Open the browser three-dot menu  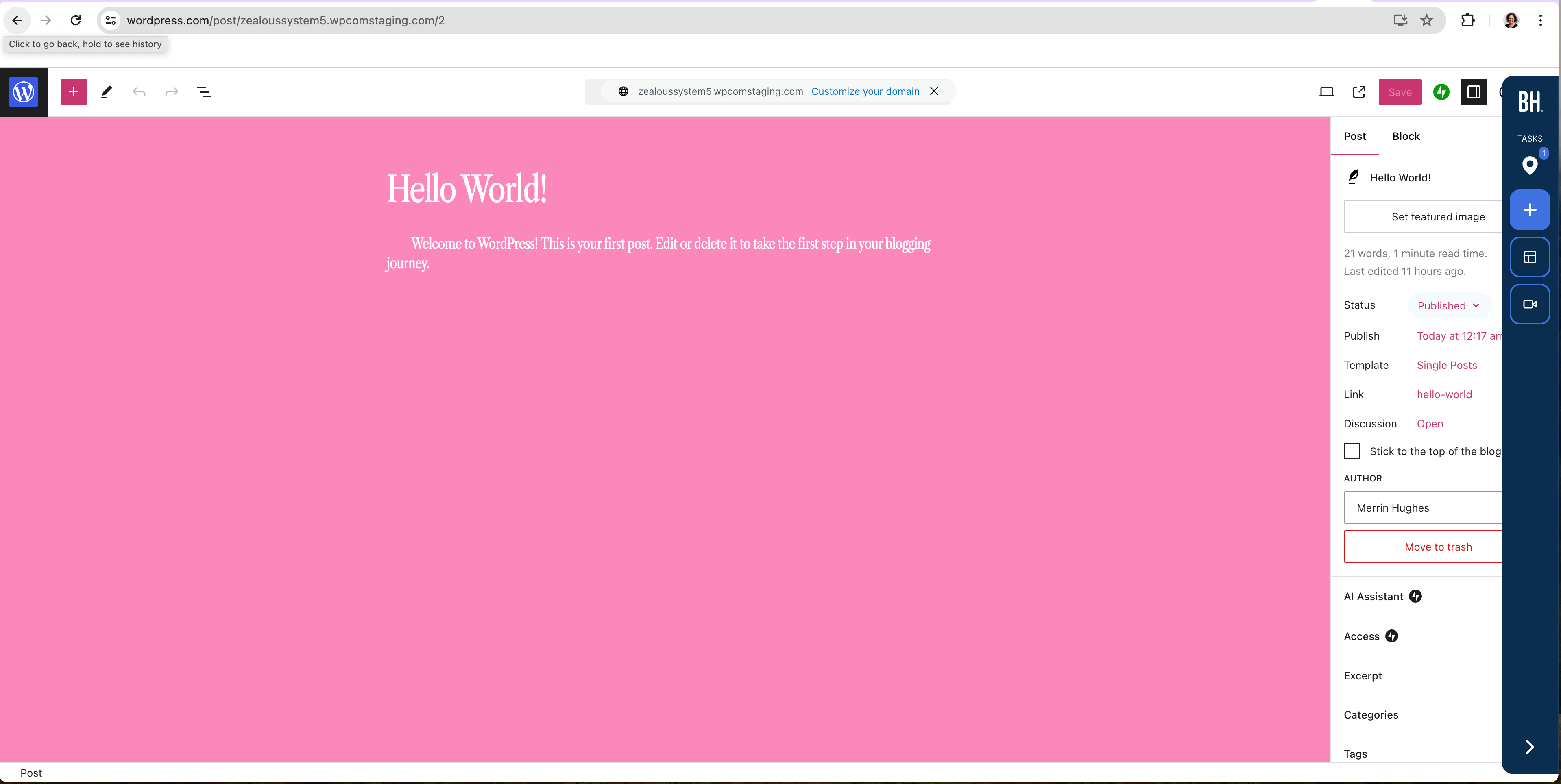[1540, 20]
